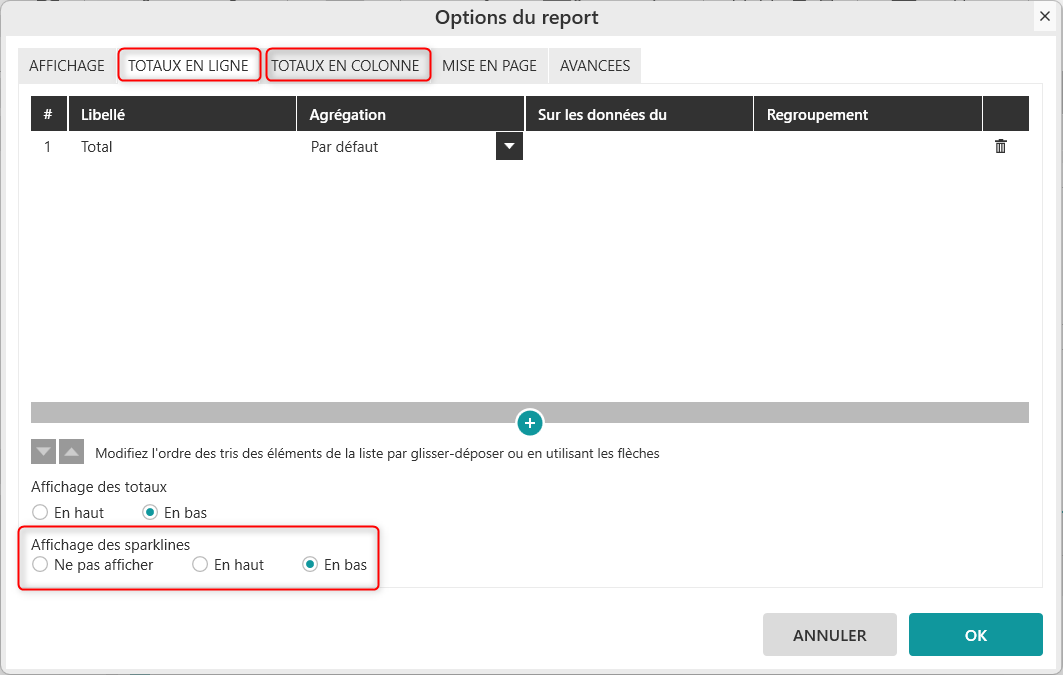Click the ANNULER button
The image size is (1063, 675).
pos(829,635)
